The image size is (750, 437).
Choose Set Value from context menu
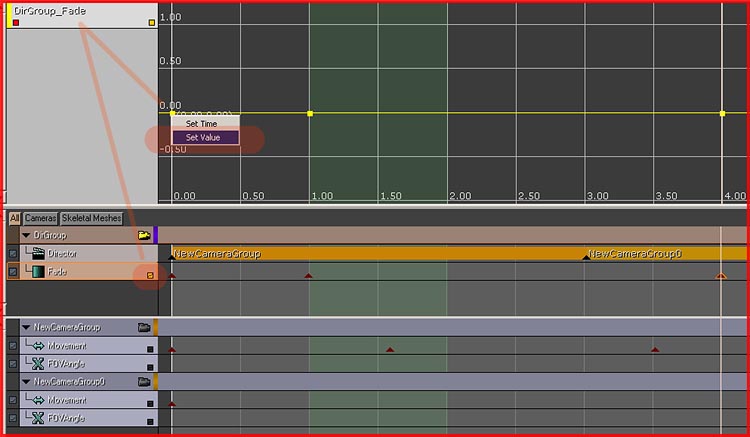tap(204, 138)
